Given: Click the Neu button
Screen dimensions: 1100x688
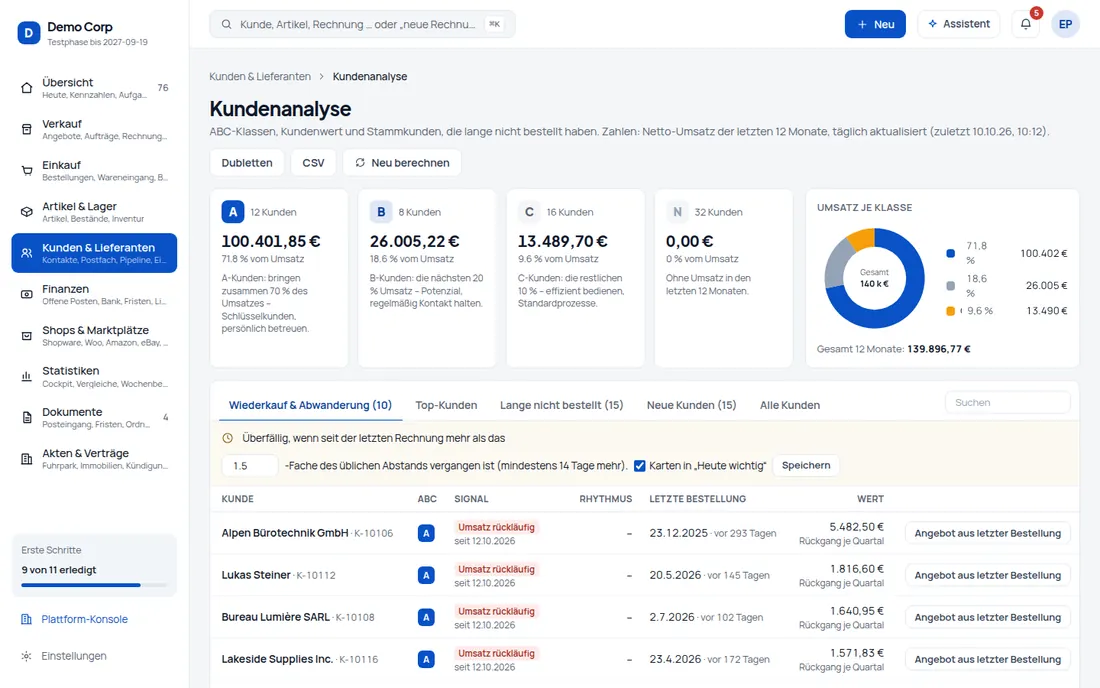Looking at the screenshot, I should [x=875, y=24].
